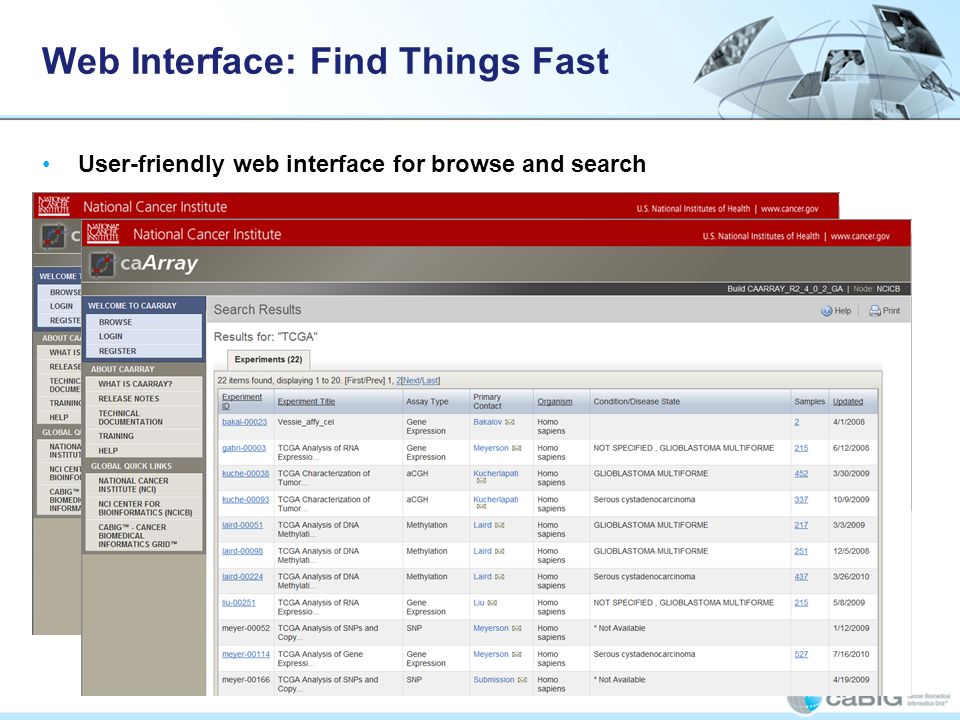The height and width of the screenshot is (720, 960).
Task: Sort by the Experiment Title column header
Action: click(306, 402)
